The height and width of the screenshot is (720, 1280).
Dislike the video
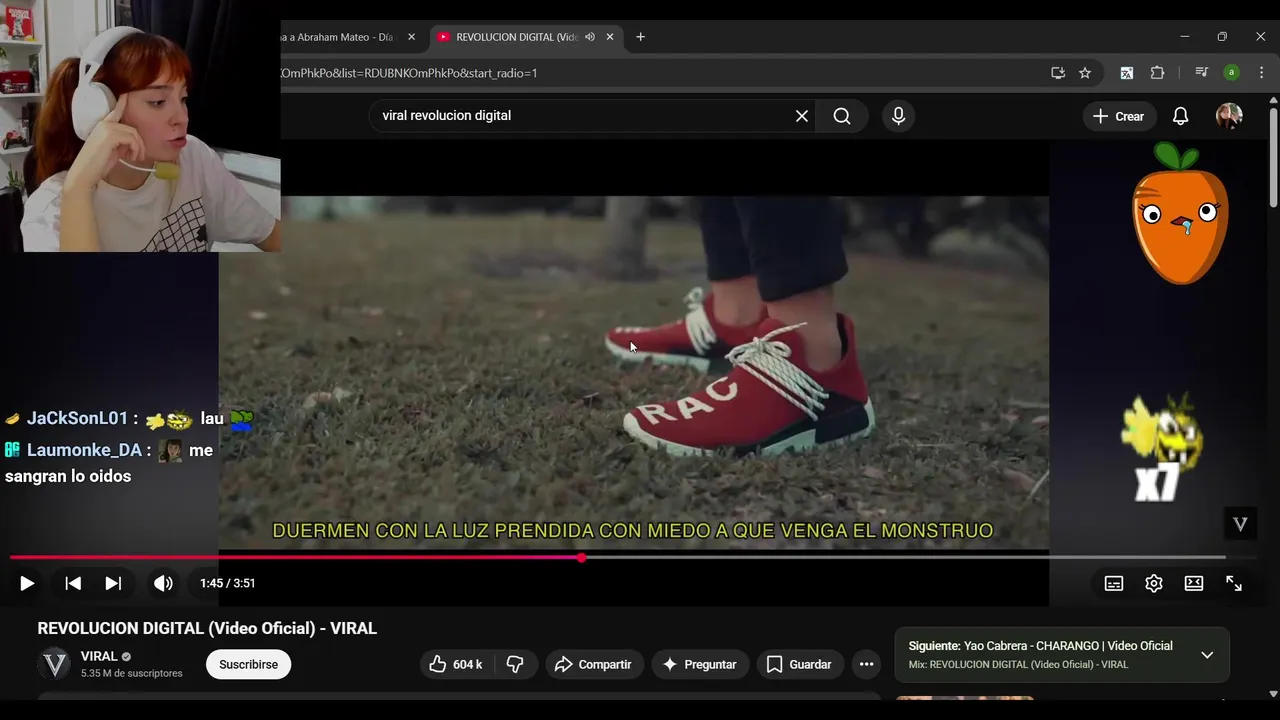tap(515, 664)
